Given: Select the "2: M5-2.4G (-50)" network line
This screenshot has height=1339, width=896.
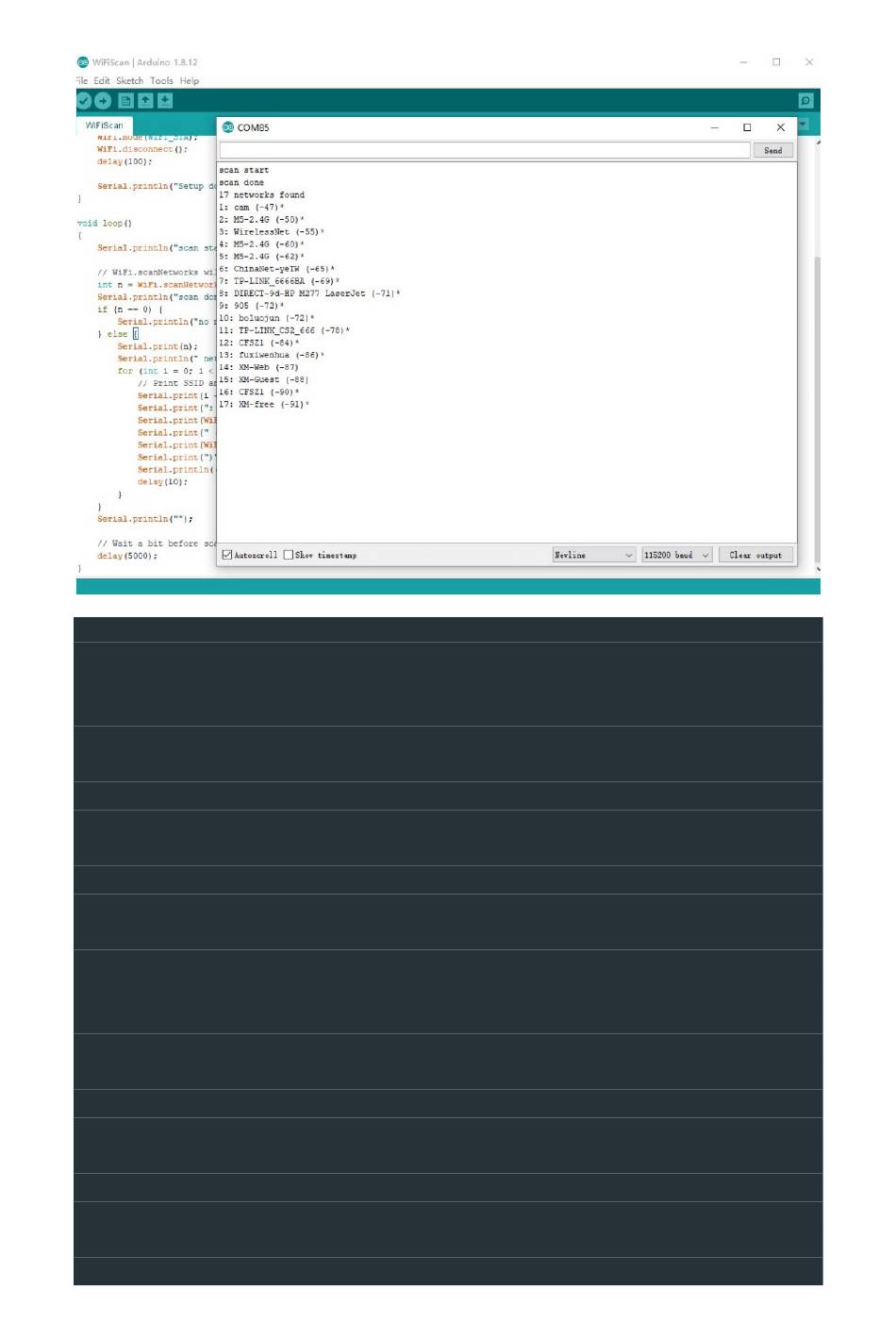Looking at the screenshot, I should [261, 220].
